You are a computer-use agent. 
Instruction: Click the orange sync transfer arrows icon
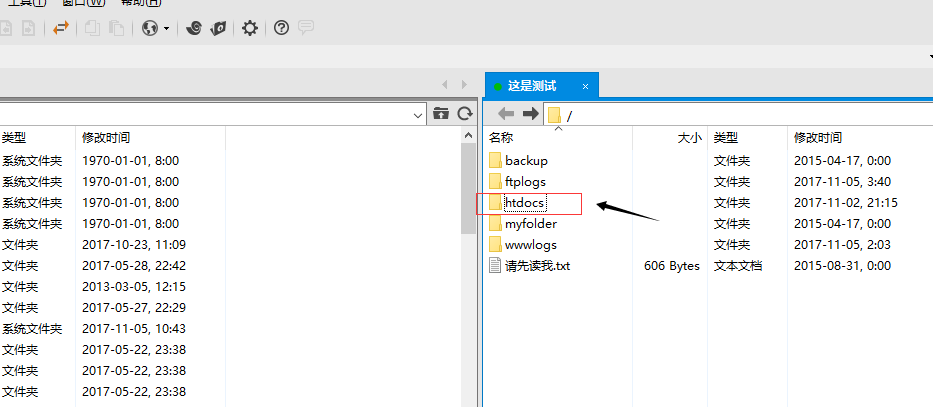(x=61, y=28)
